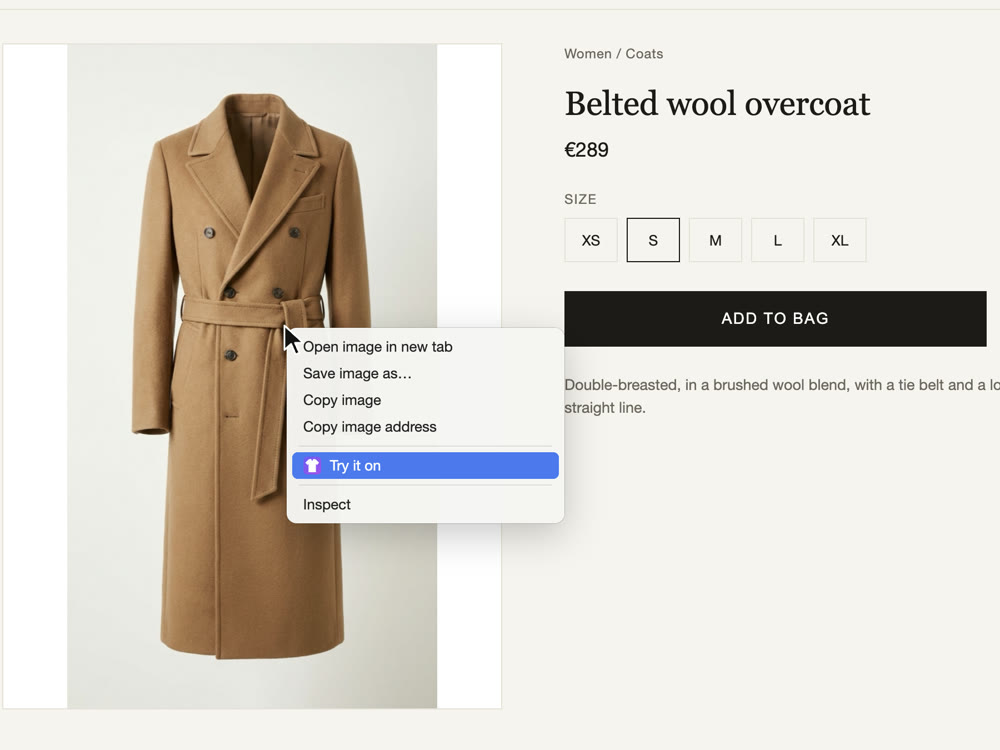Choose 'Save image as…' from the menu

[425, 374]
